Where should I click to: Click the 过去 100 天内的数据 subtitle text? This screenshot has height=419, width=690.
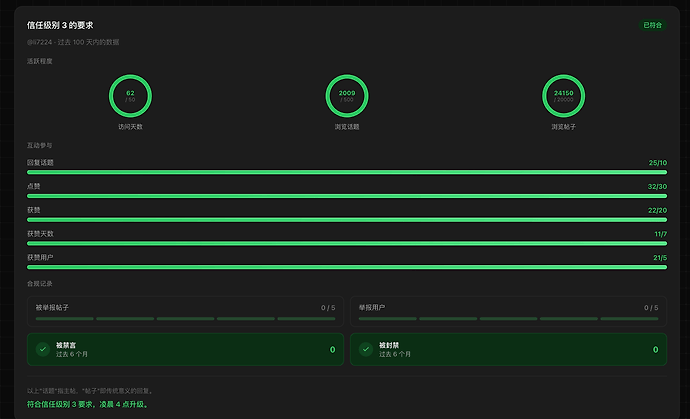click(88, 42)
